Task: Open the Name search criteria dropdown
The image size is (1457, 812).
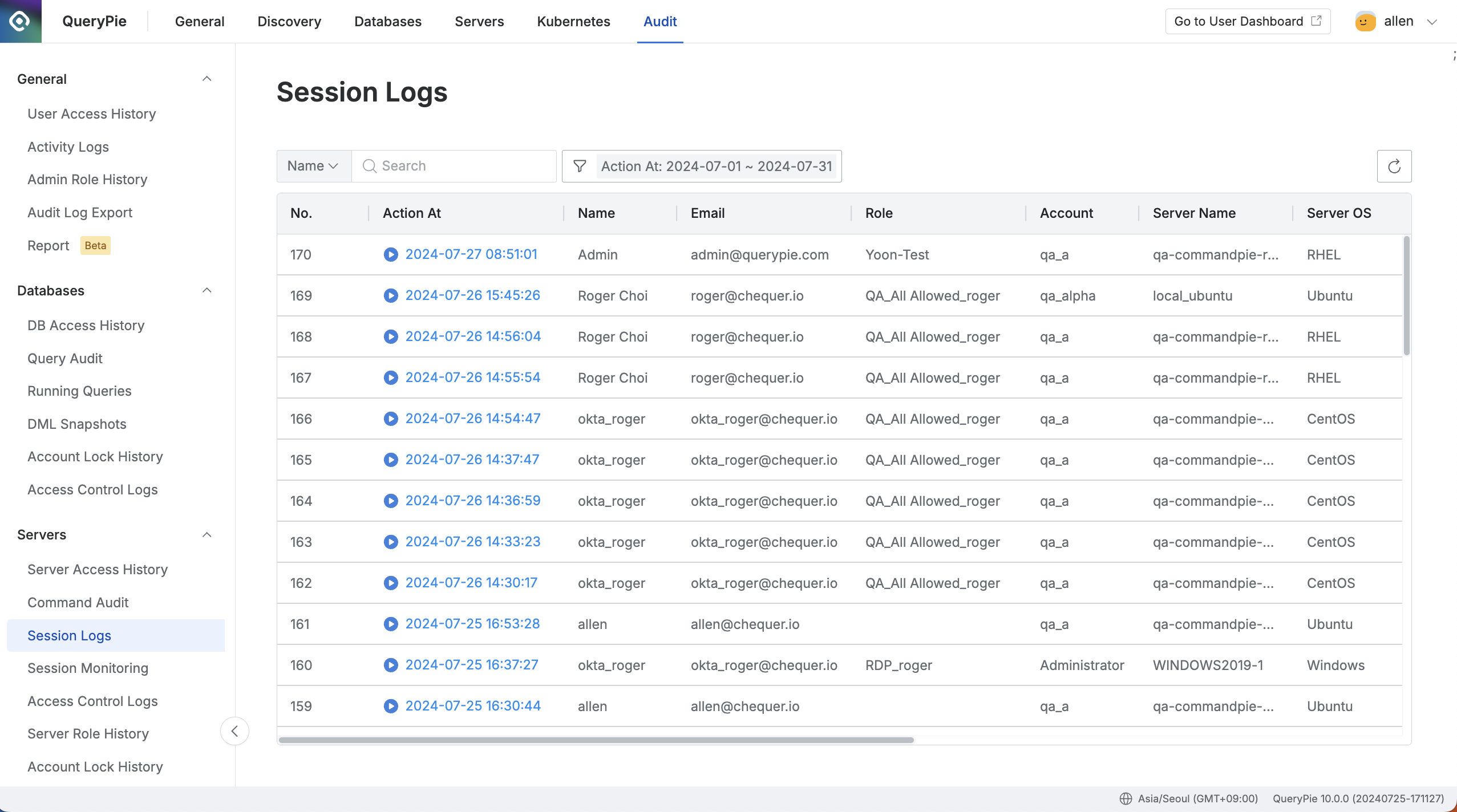Action: (x=313, y=166)
